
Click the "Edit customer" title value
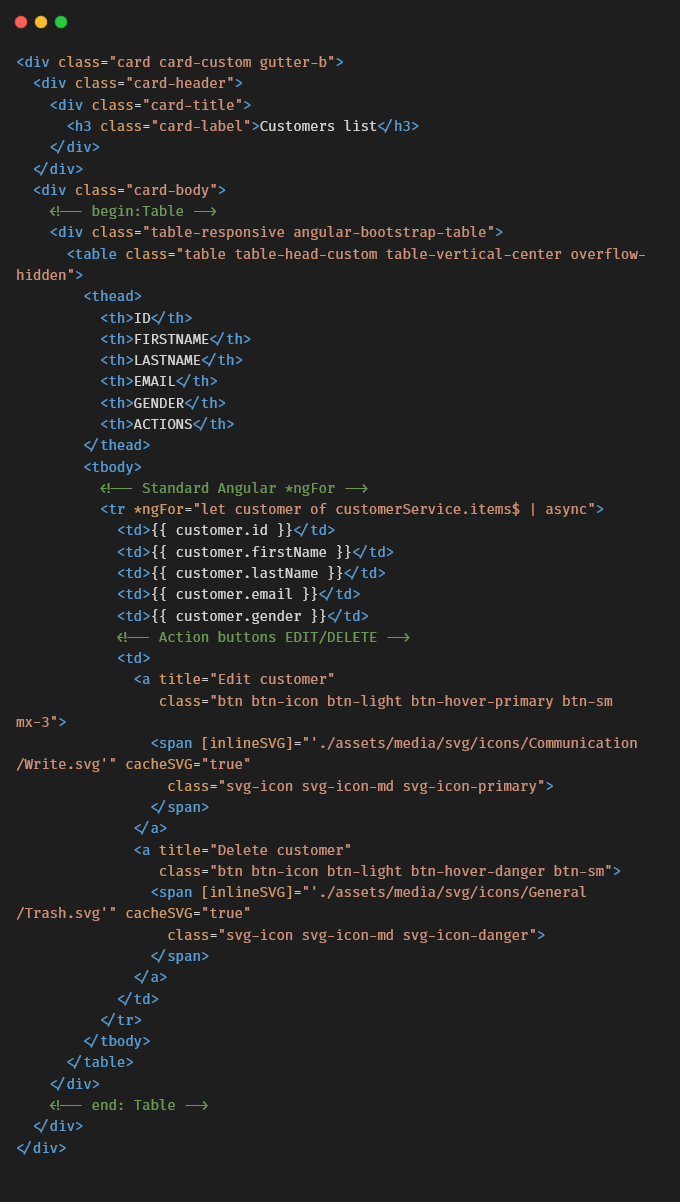[272, 679]
